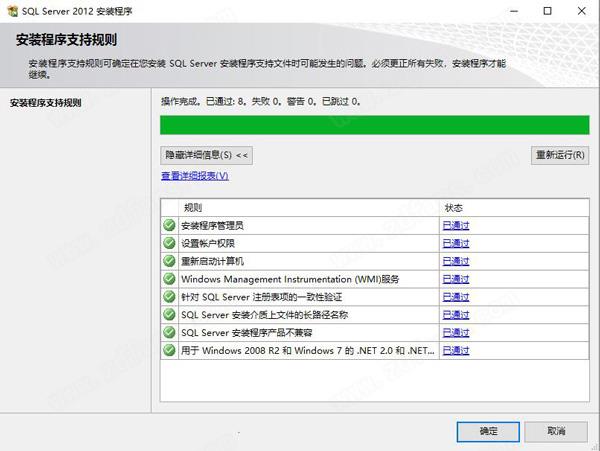Click green check icon for 长路径名称 rule
The image size is (600, 451).
click(x=169, y=314)
